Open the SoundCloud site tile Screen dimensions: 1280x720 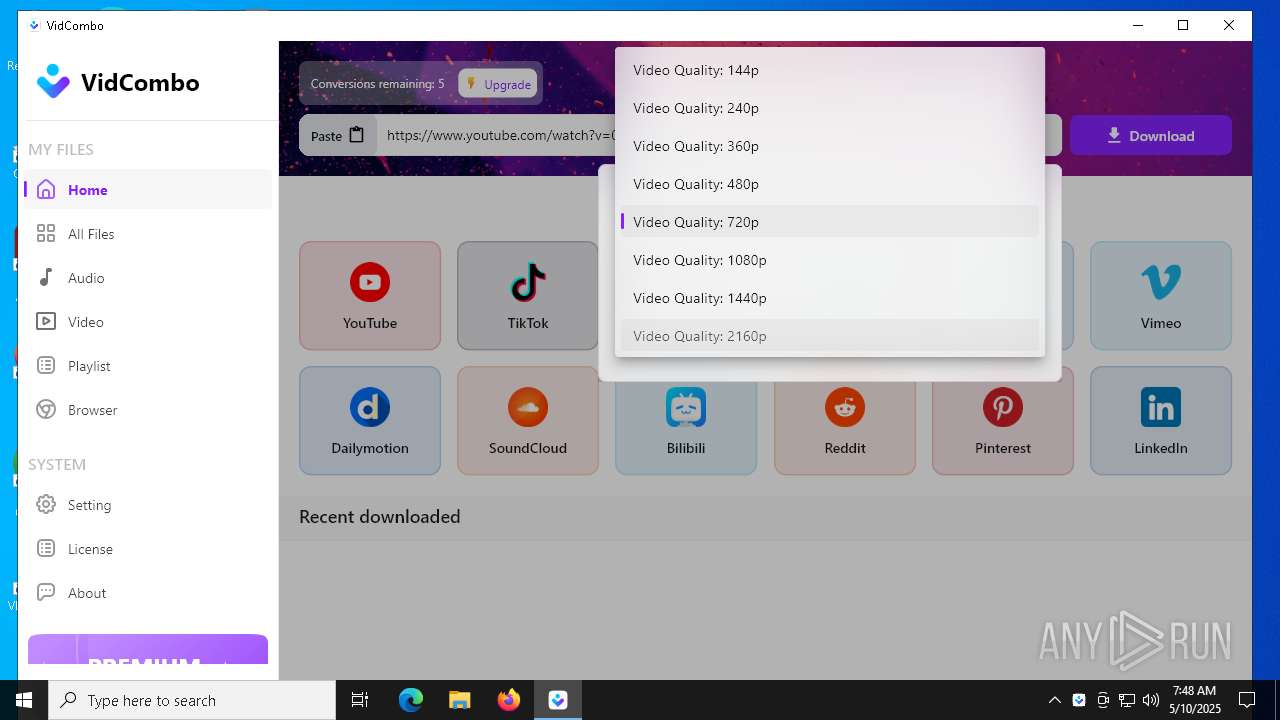[528, 421]
